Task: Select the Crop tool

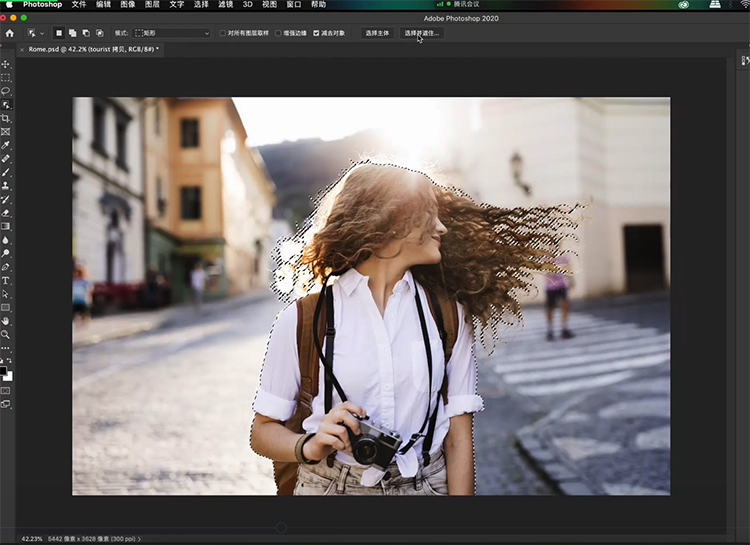Action: tap(6, 118)
